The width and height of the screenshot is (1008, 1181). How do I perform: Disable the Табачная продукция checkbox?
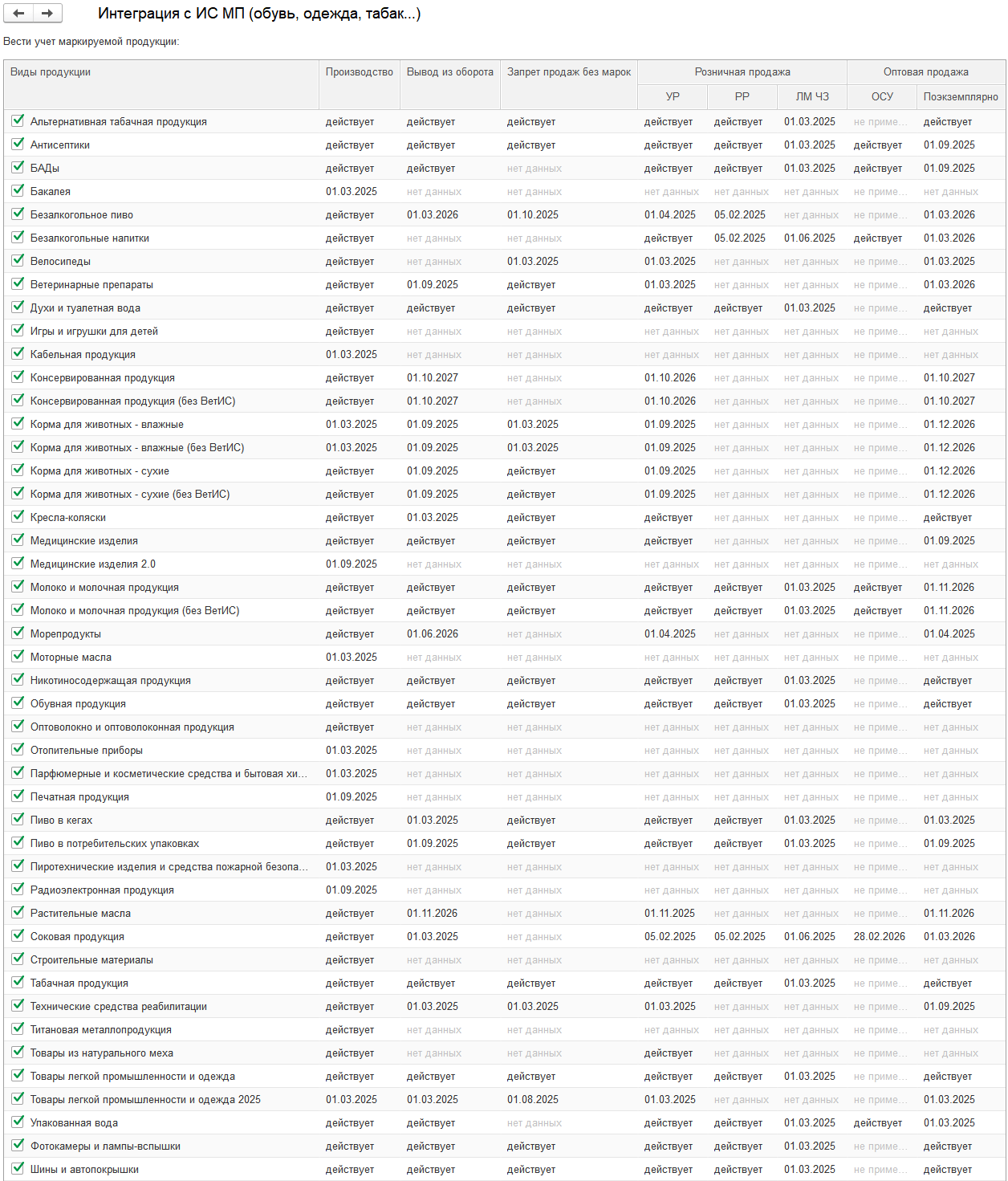[18, 982]
